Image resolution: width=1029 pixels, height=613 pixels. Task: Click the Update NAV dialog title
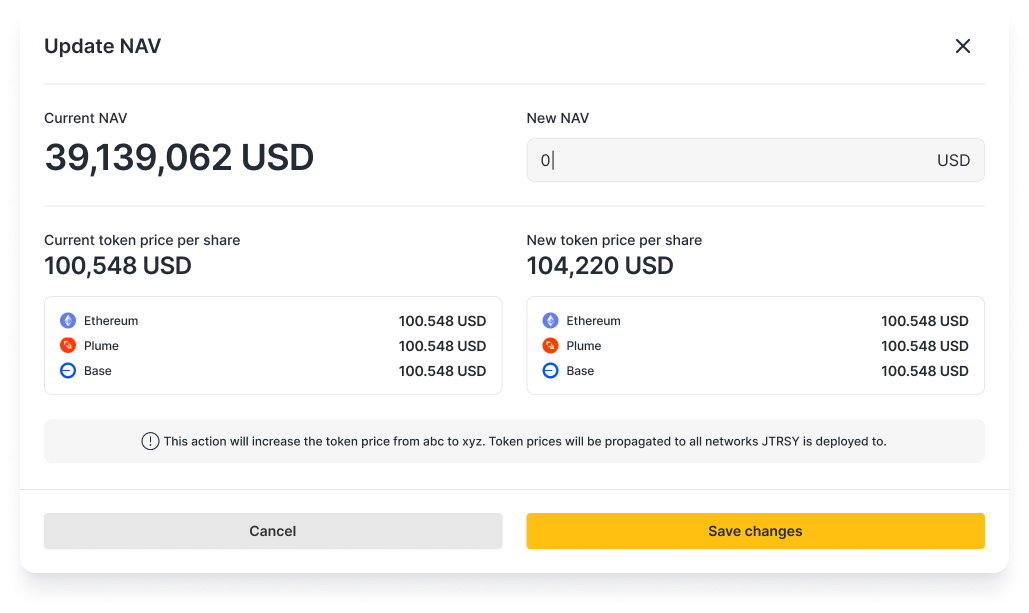[x=102, y=46]
